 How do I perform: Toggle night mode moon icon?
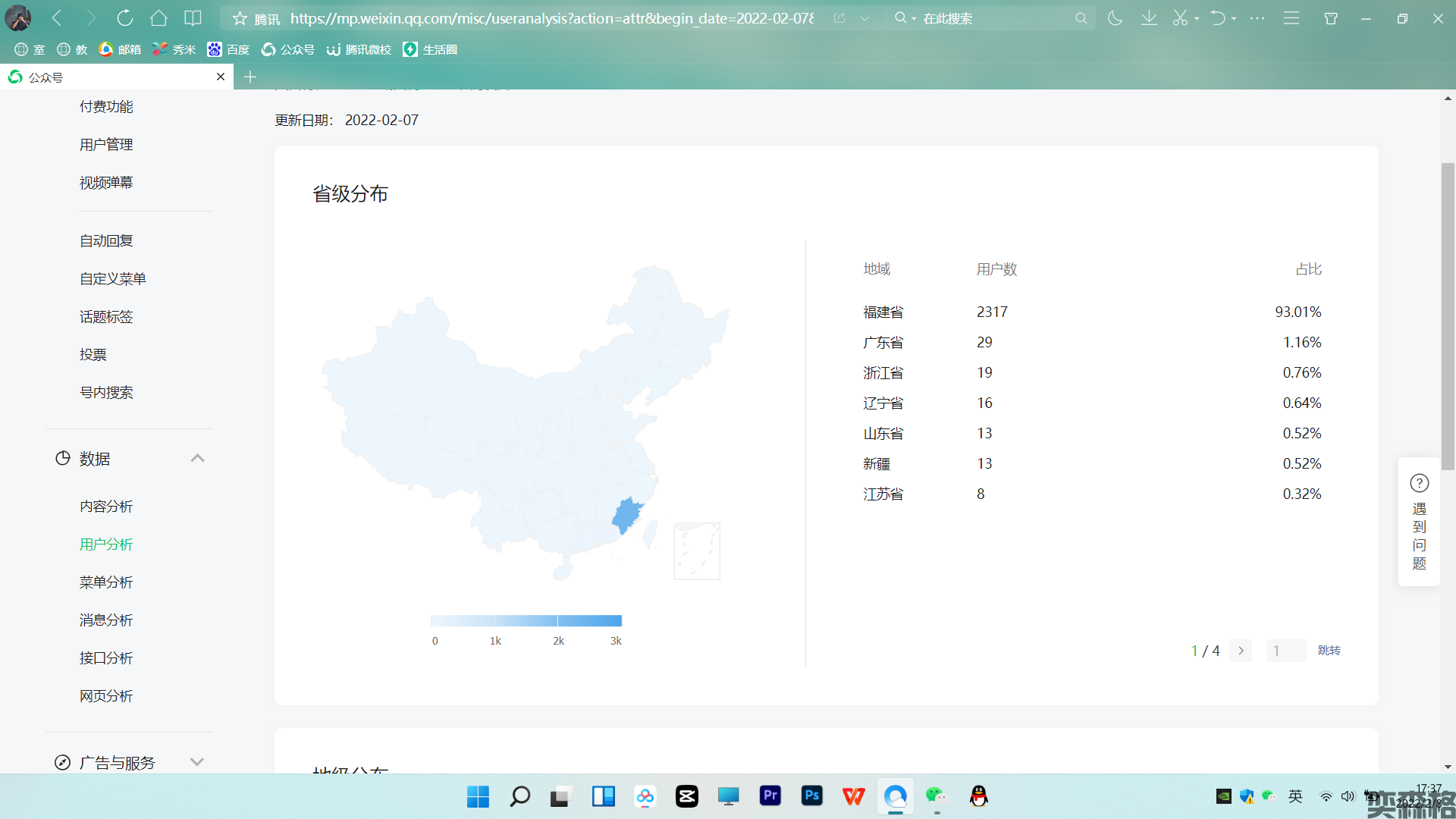(x=1115, y=18)
